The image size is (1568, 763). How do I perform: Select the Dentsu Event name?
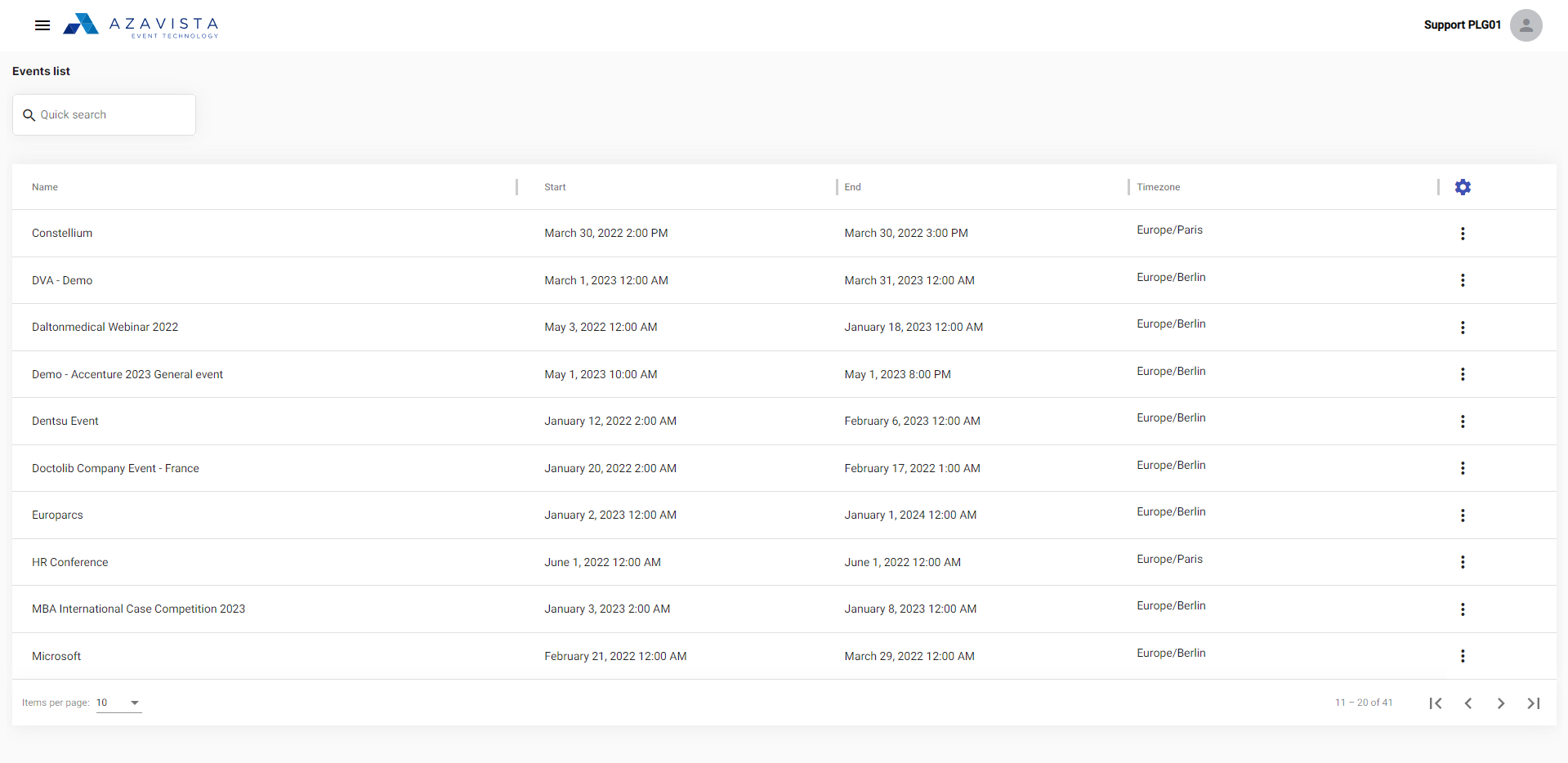click(x=65, y=422)
